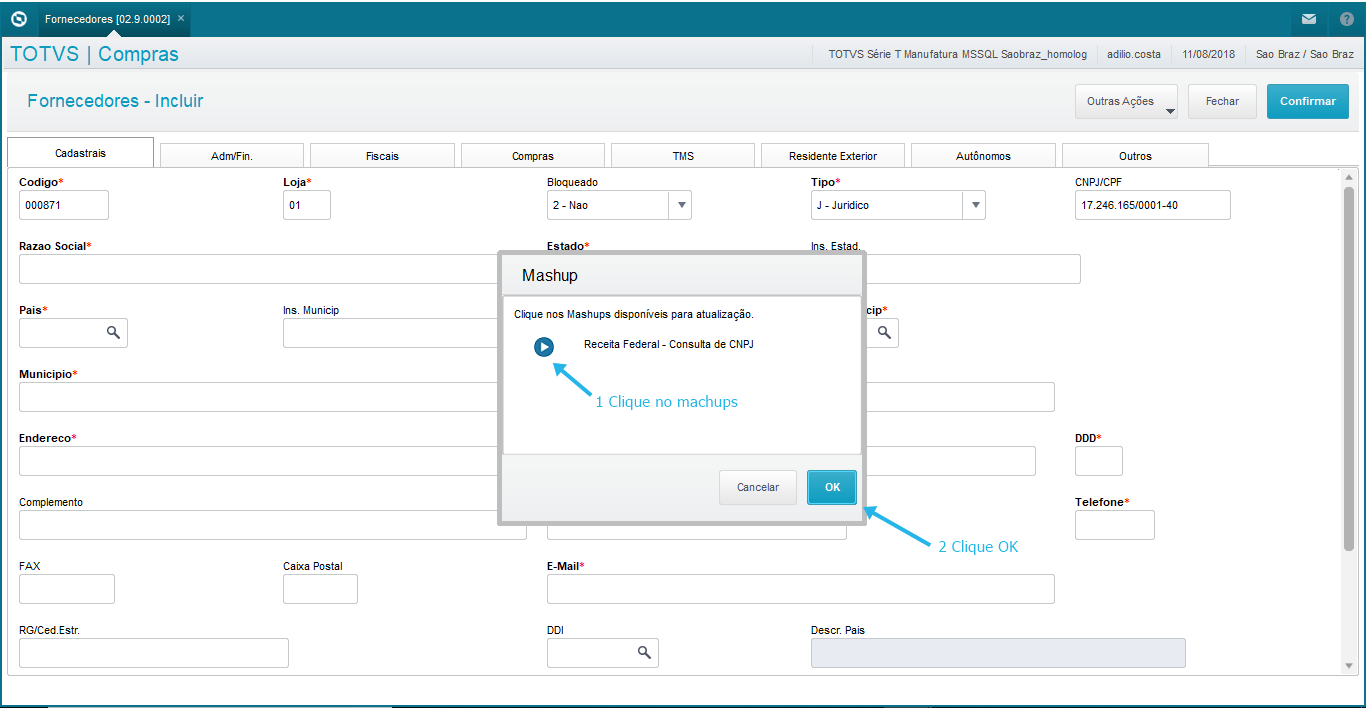The height and width of the screenshot is (708, 1366).
Task: Click the date 11/08/2018 in header
Action: [x=1209, y=54]
